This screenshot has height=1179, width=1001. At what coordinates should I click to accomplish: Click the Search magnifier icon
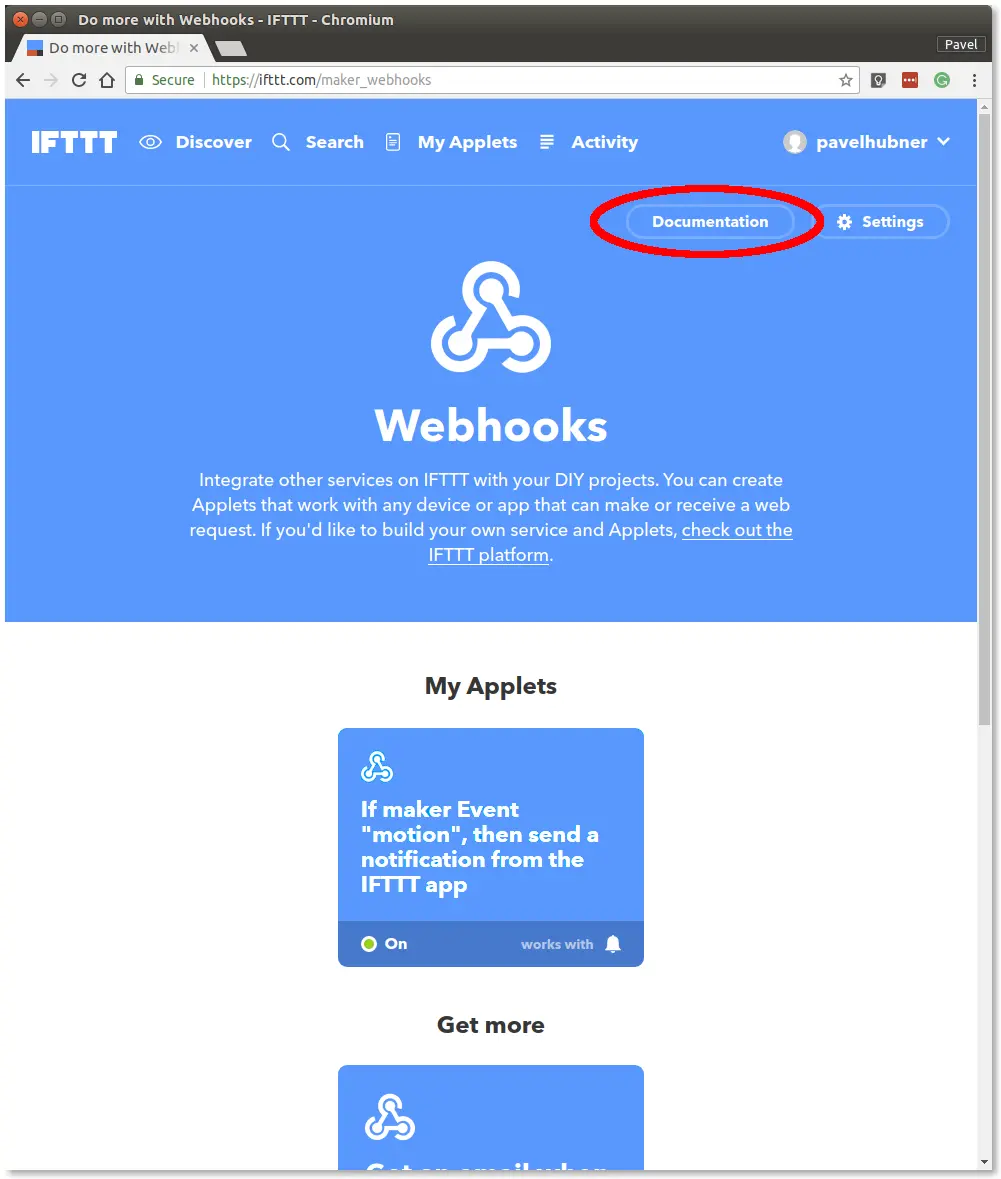coord(281,142)
